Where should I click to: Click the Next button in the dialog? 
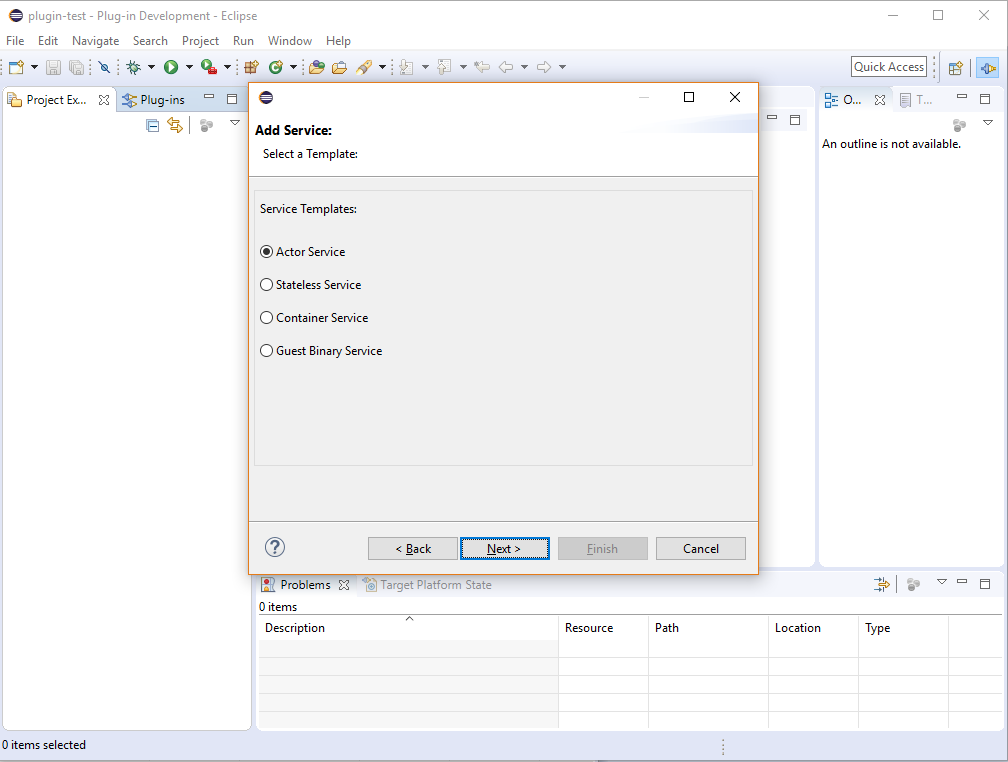click(x=504, y=548)
